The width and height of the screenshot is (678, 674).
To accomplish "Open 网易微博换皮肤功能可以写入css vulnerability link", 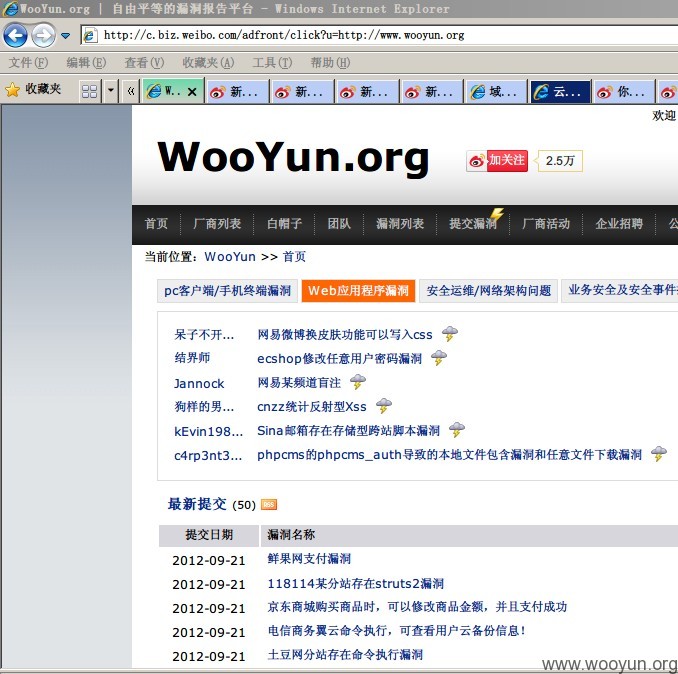I will 345,335.
